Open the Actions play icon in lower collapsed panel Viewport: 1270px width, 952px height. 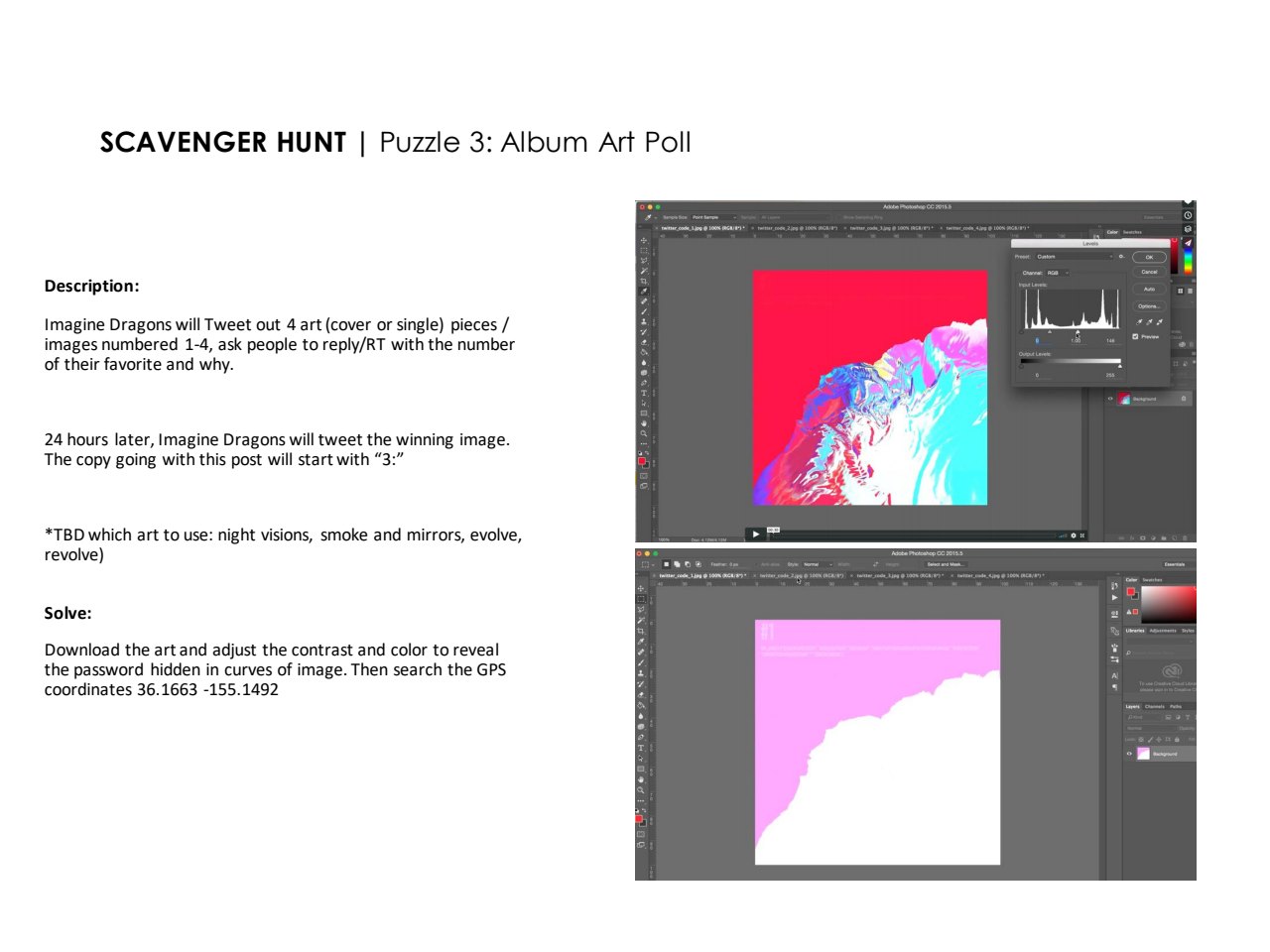point(1114,598)
